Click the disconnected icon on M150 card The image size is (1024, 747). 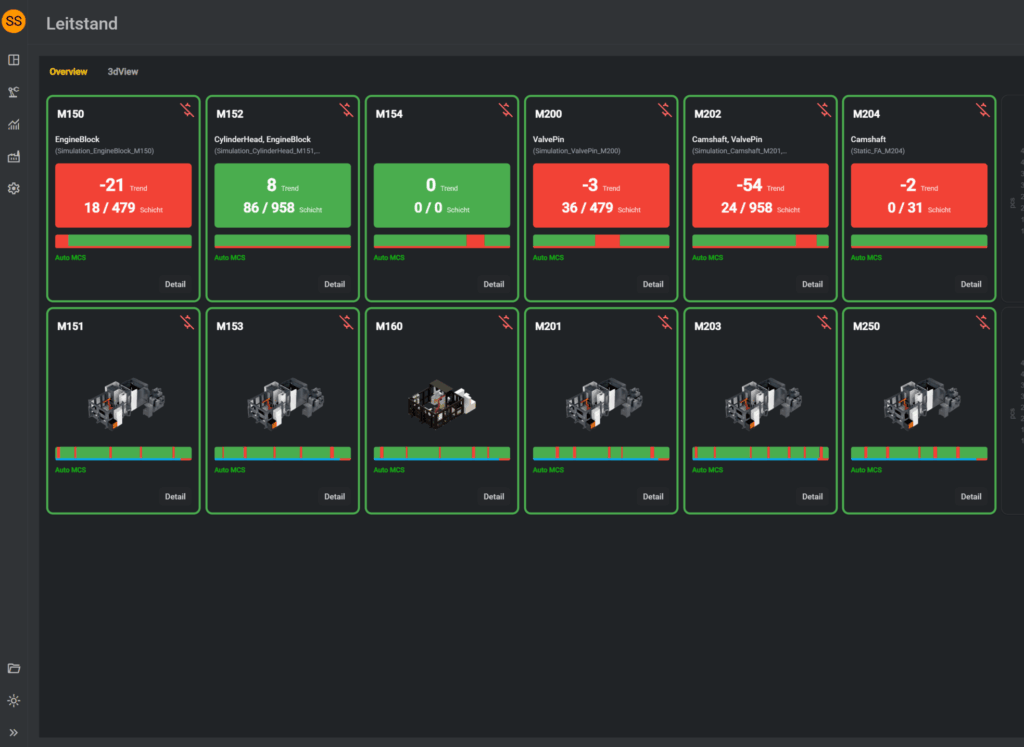coord(187,110)
